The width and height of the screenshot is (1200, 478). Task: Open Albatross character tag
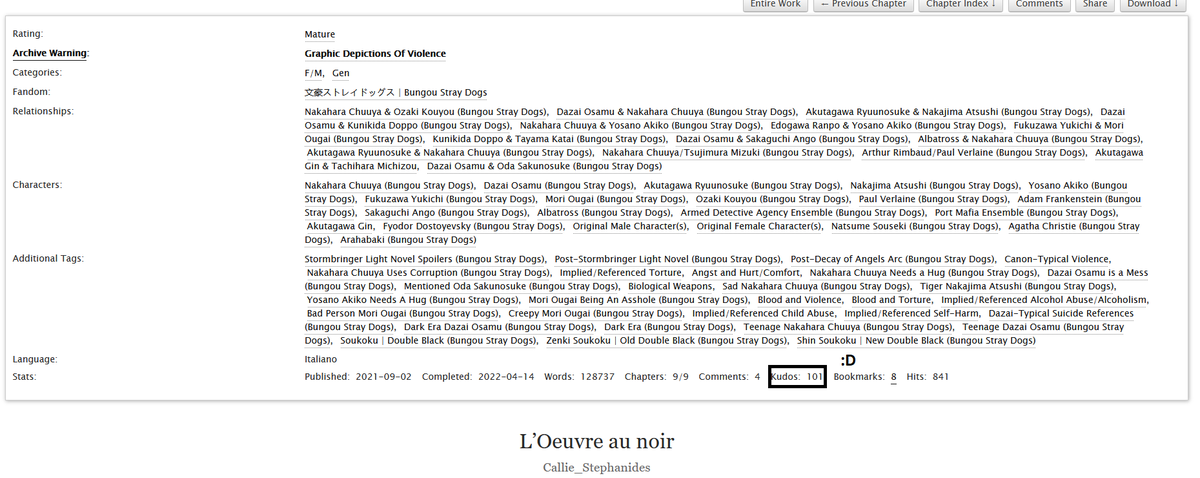point(604,213)
